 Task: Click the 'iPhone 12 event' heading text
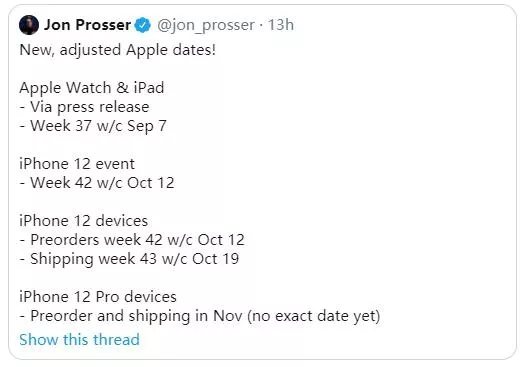click(x=77, y=164)
